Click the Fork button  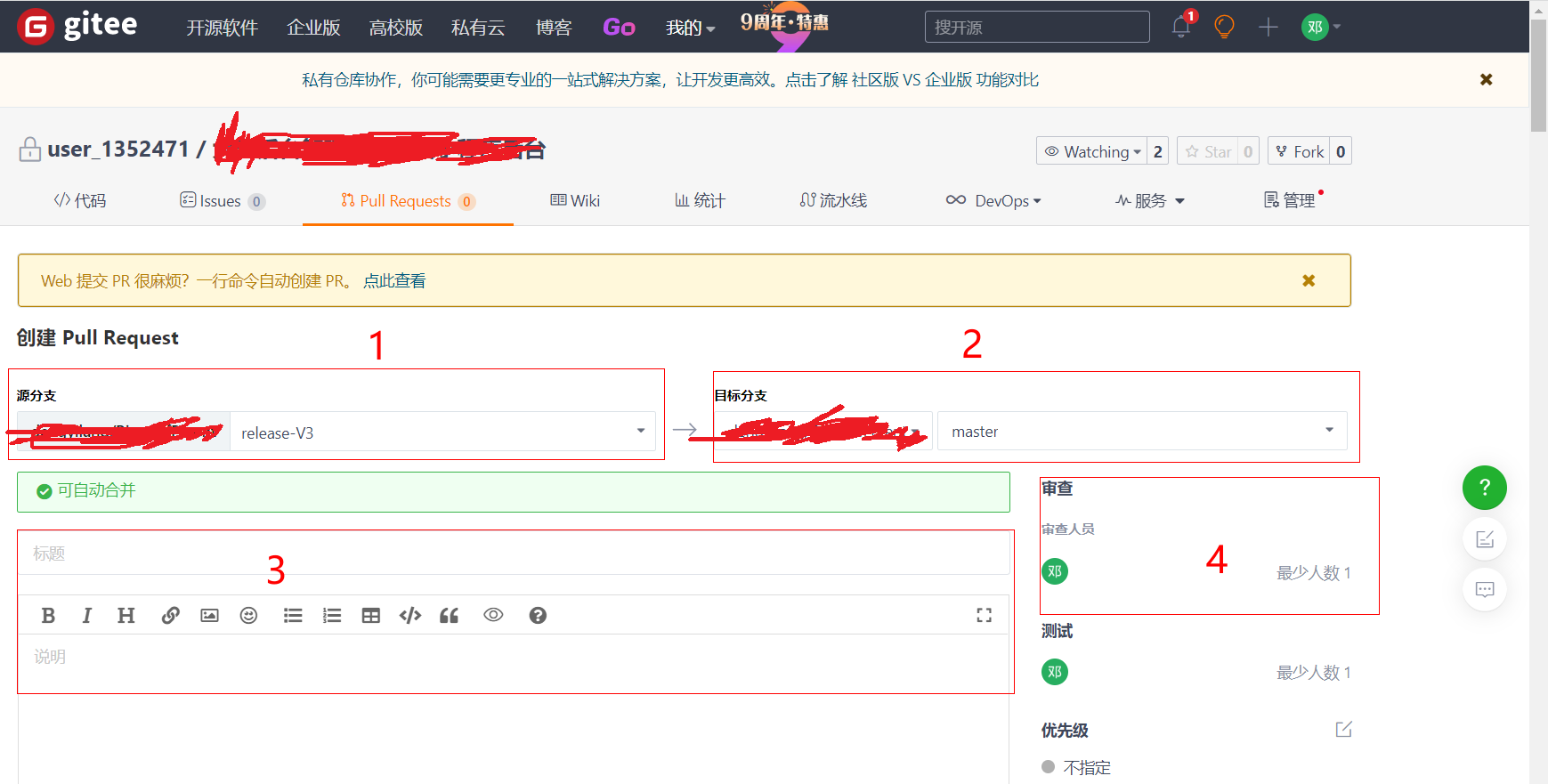(x=1300, y=151)
